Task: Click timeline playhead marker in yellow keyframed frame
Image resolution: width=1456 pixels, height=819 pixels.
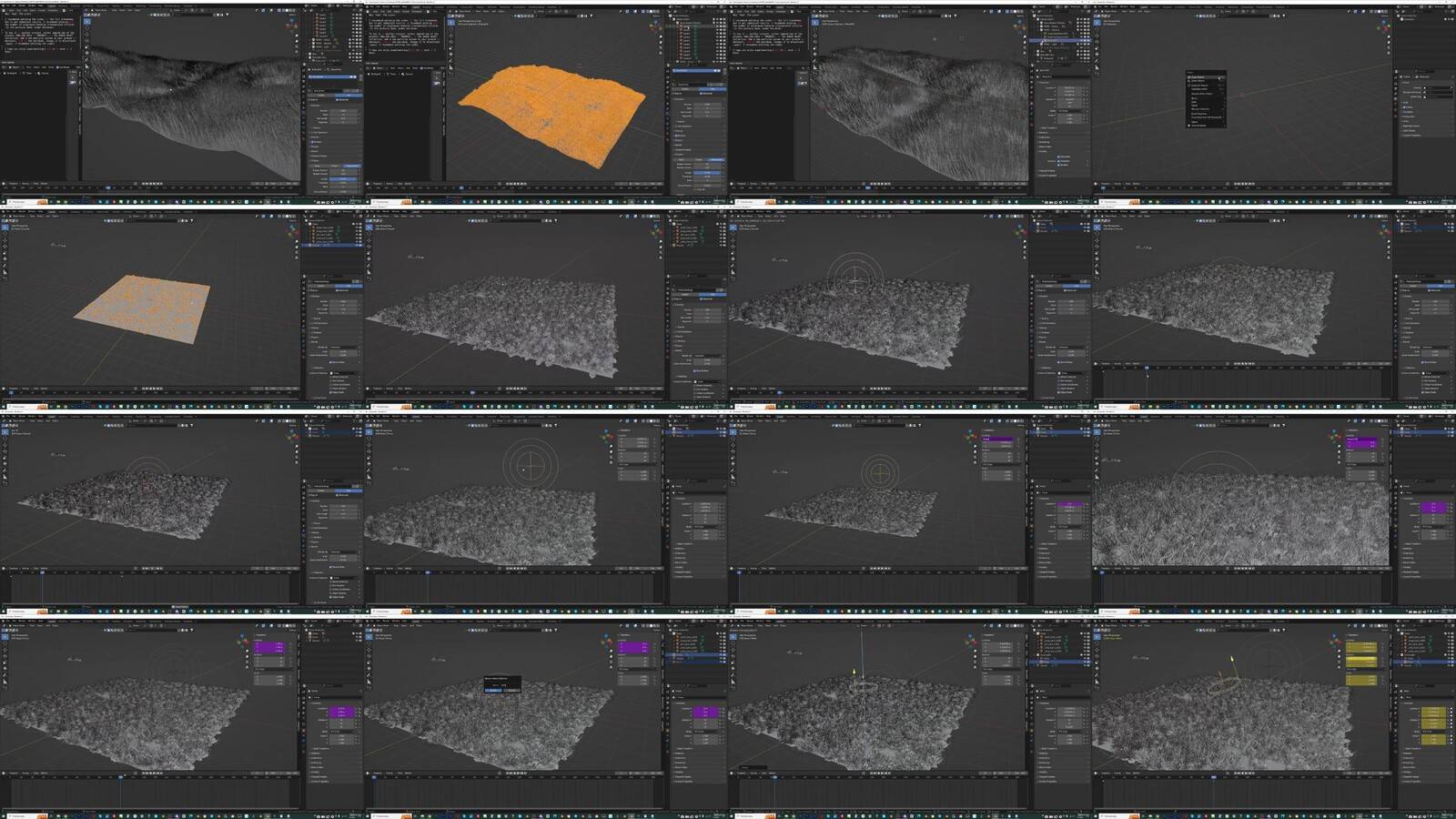Action: click(1214, 777)
